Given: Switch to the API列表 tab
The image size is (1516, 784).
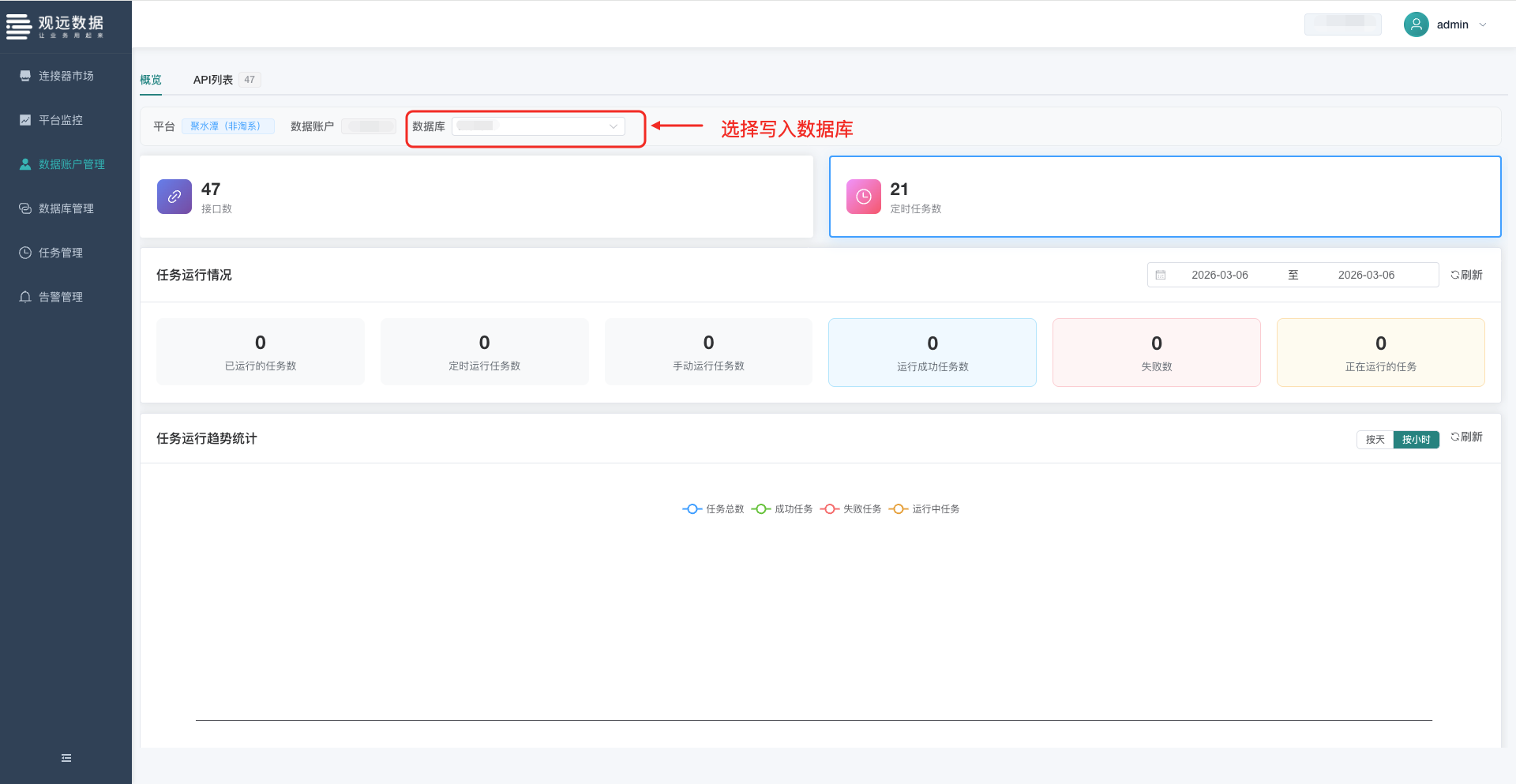Looking at the screenshot, I should coord(213,80).
